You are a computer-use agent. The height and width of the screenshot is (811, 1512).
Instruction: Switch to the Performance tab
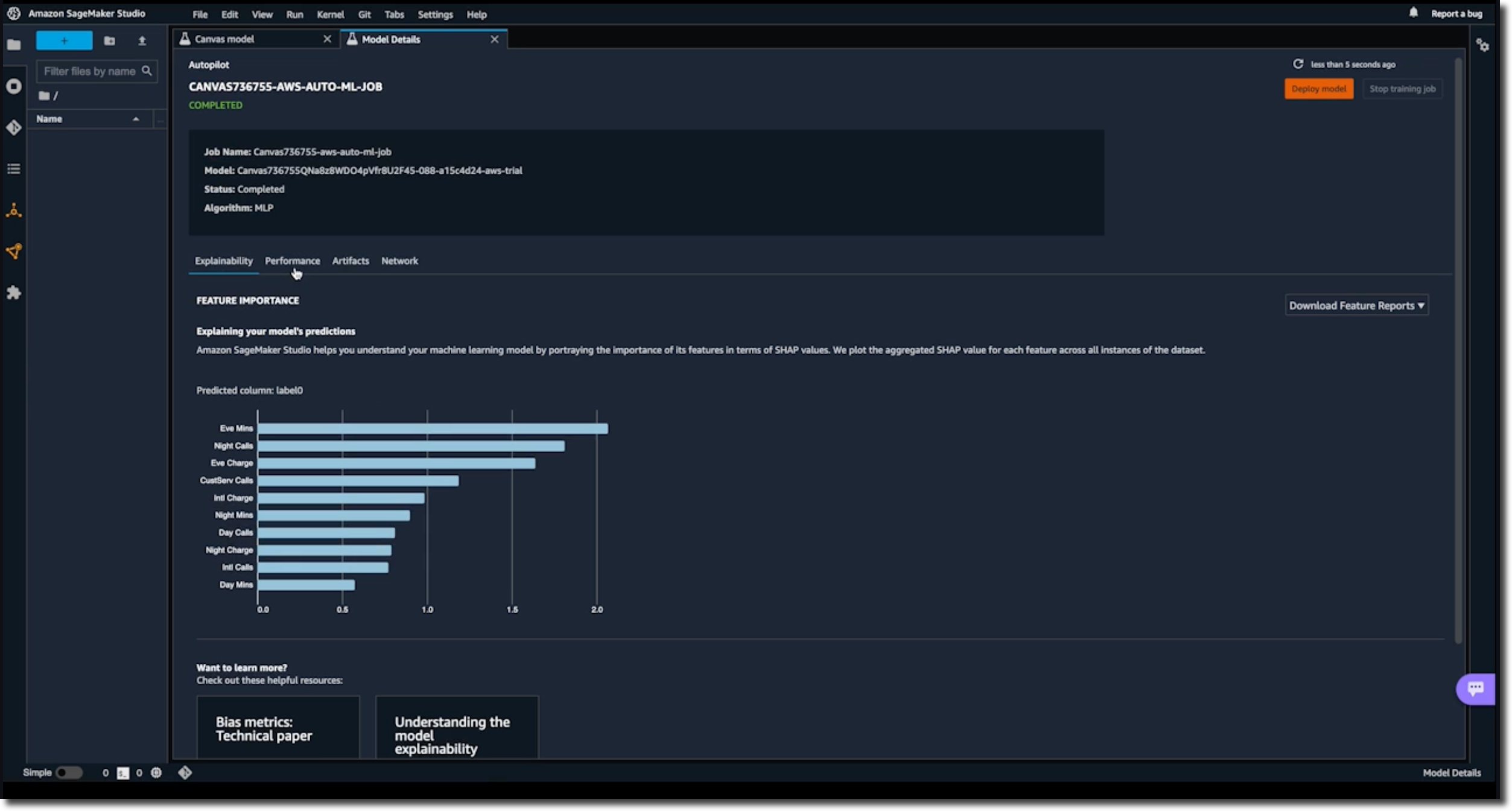point(292,261)
